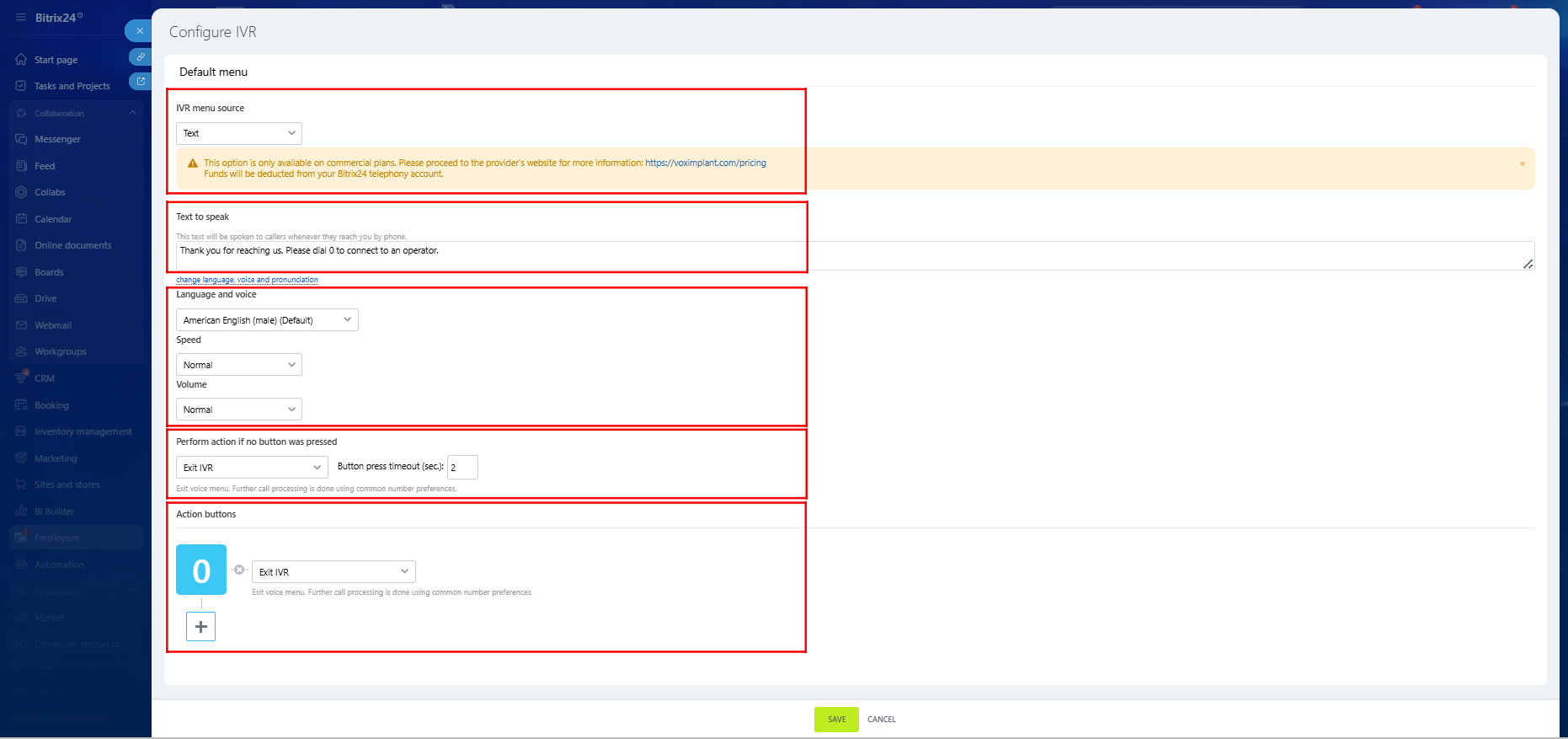This screenshot has width=1568, height=739.
Task: Click the hamburger menu icon beside Bitrix24
Action: click(x=20, y=17)
